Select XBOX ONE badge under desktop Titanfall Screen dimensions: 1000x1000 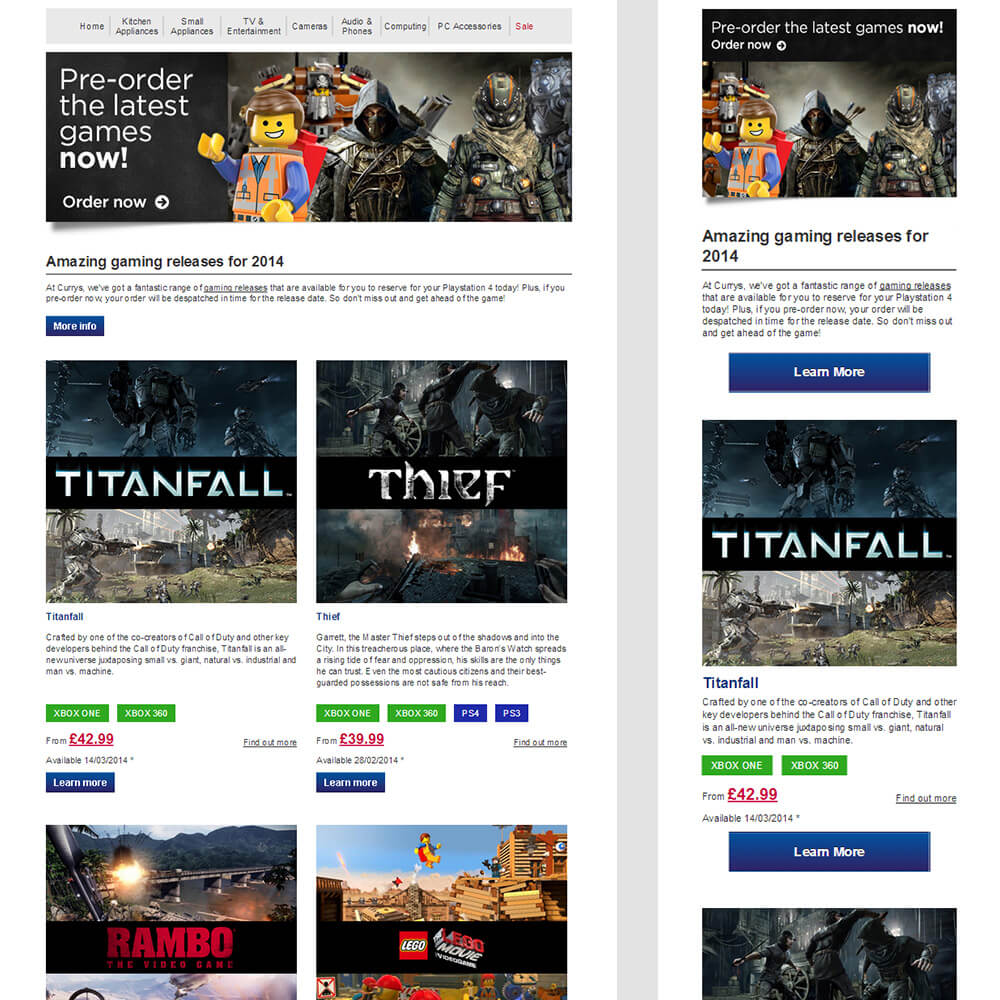77,713
